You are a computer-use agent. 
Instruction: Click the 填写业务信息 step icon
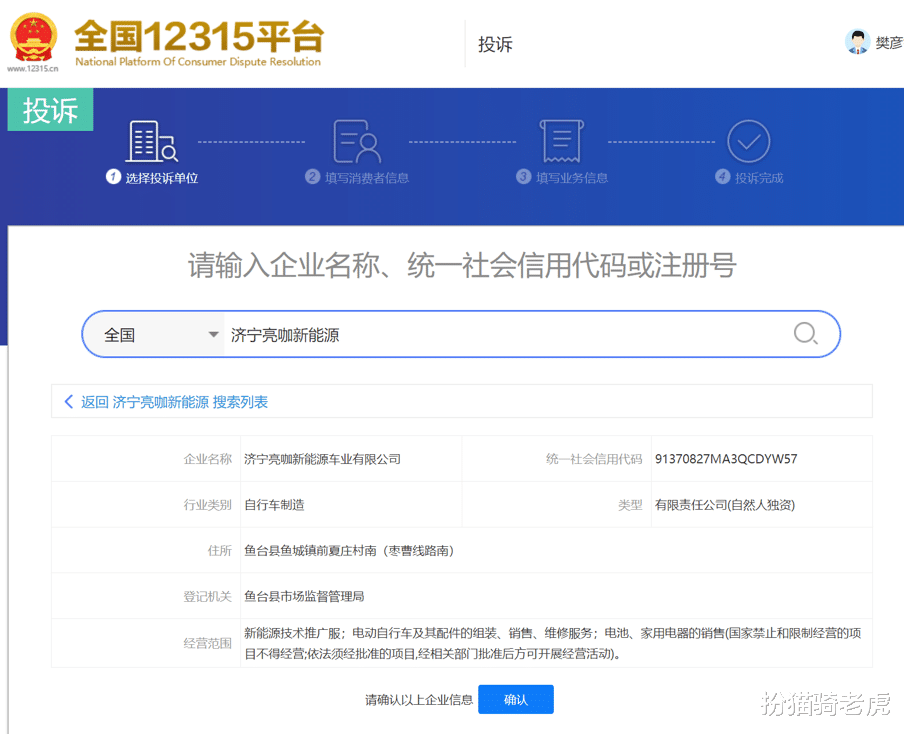[x=561, y=143]
